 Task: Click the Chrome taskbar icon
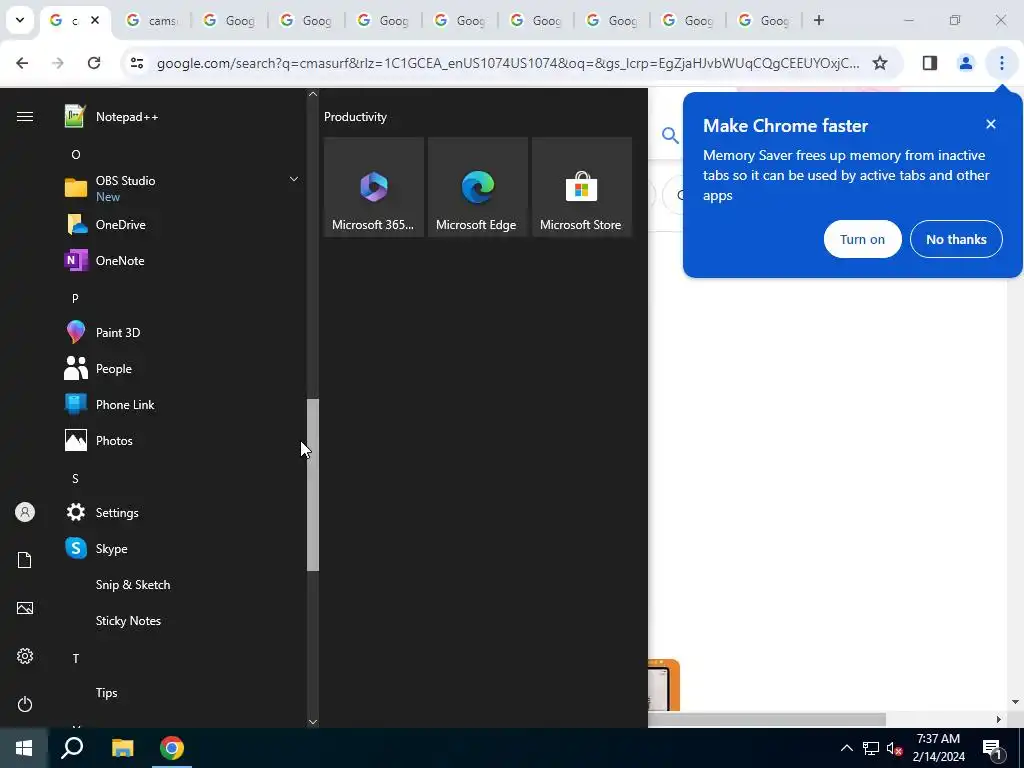click(x=172, y=748)
